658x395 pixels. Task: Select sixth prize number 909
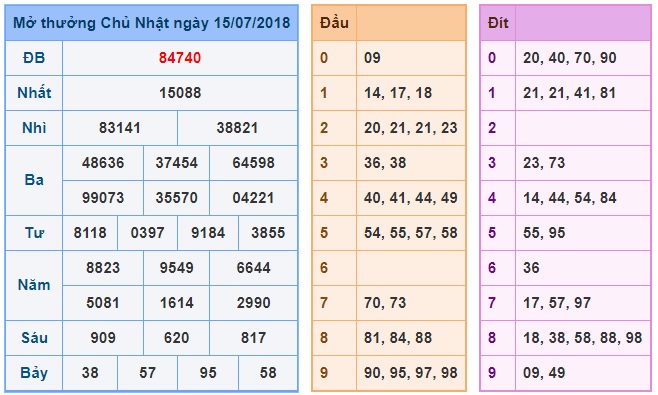coord(103,337)
